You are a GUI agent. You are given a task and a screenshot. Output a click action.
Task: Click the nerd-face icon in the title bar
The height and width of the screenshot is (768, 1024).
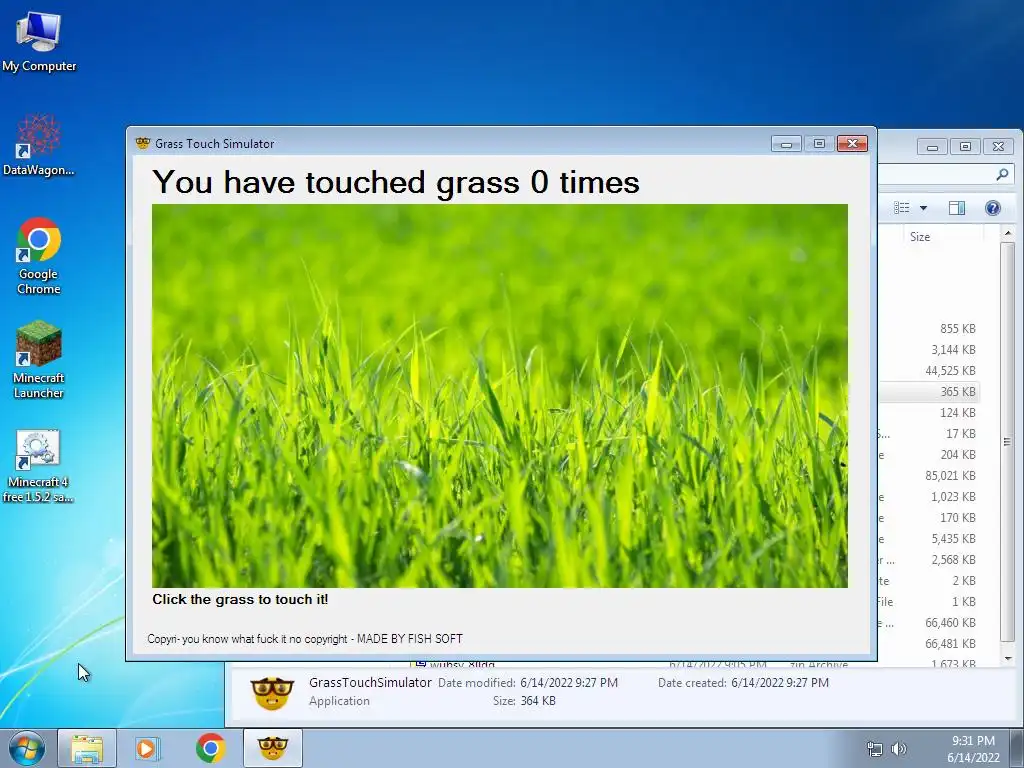point(142,143)
